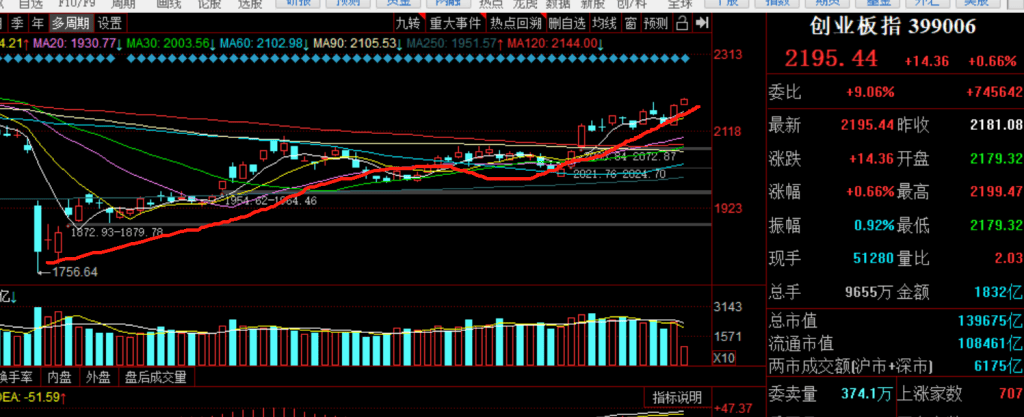1024x417 pixels.
Task: Click the +745642 value
Action: tap(996, 93)
